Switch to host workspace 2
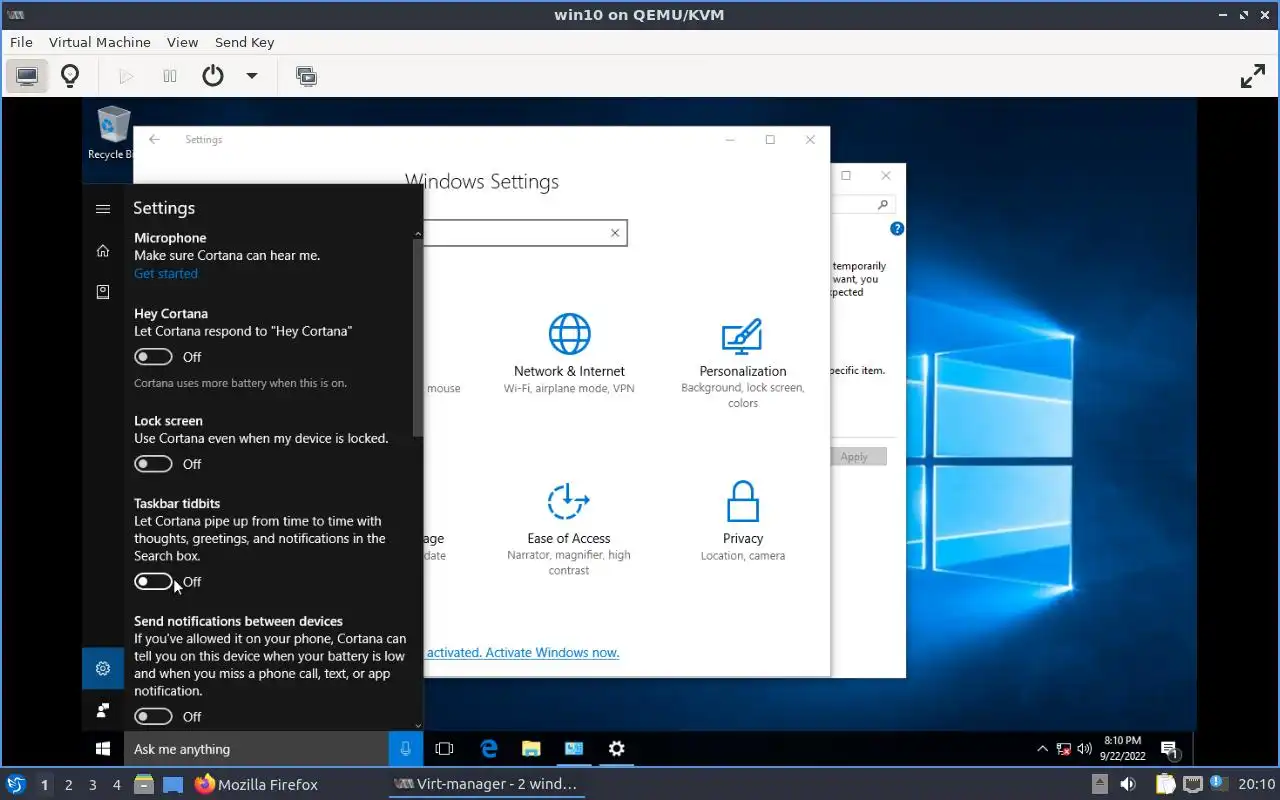Screen dimensions: 1280x800 [x=69, y=785]
